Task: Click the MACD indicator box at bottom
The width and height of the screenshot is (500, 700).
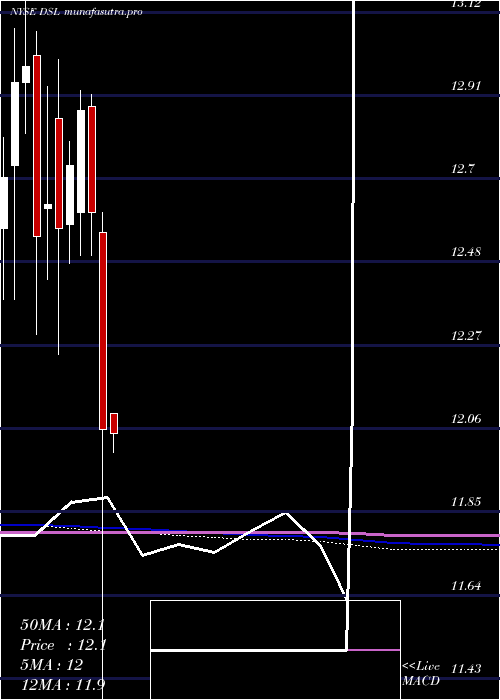Action: point(275,650)
